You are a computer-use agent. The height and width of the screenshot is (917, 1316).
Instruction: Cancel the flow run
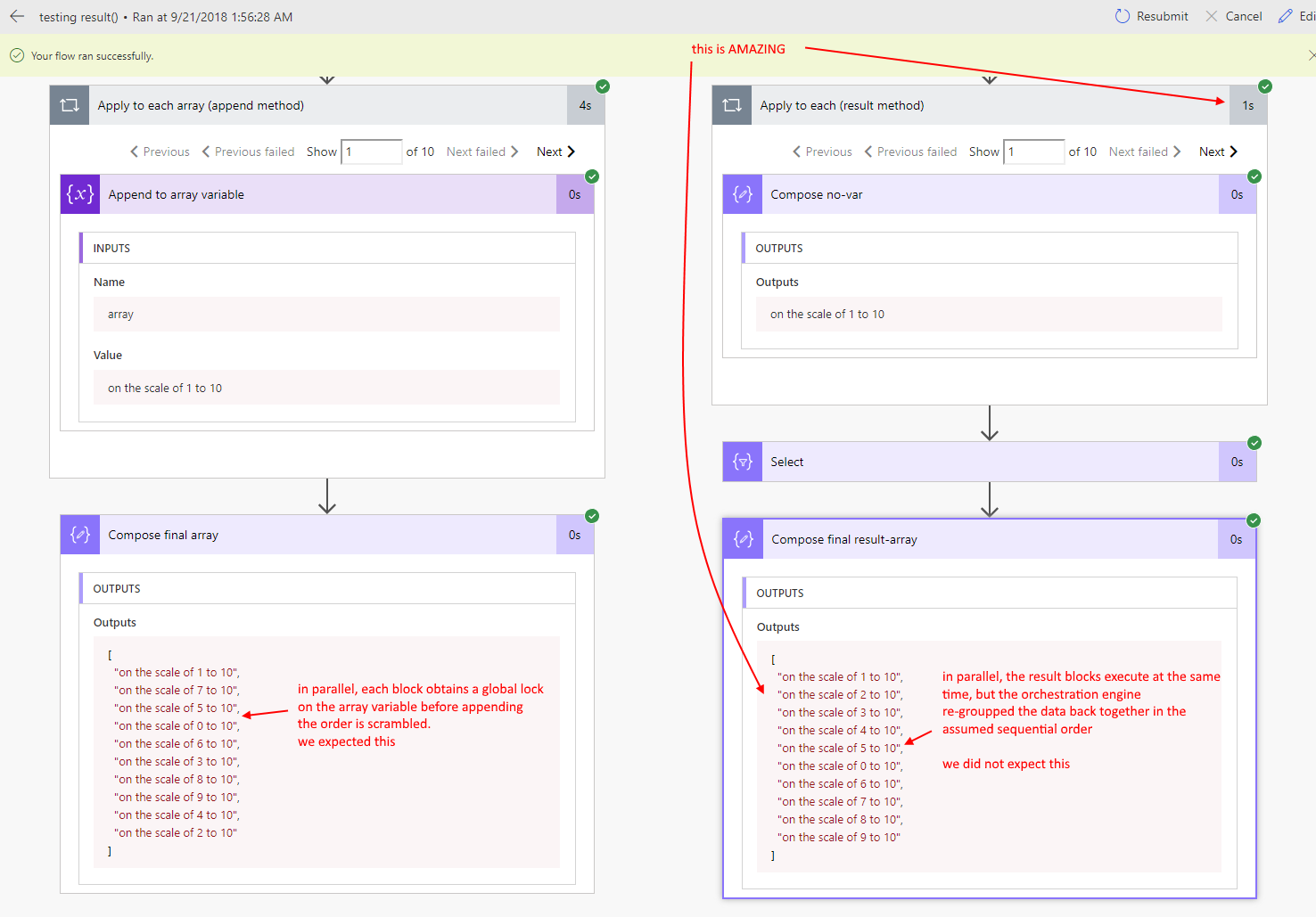click(x=1233, y=16)
